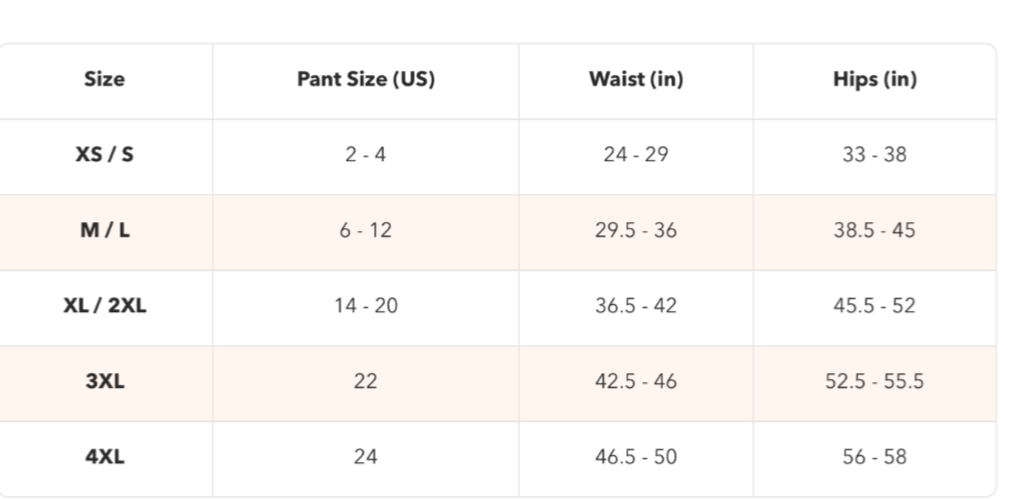
Task: Click hips 52.5 - 55.5 cell
Action: click(874, 381)
